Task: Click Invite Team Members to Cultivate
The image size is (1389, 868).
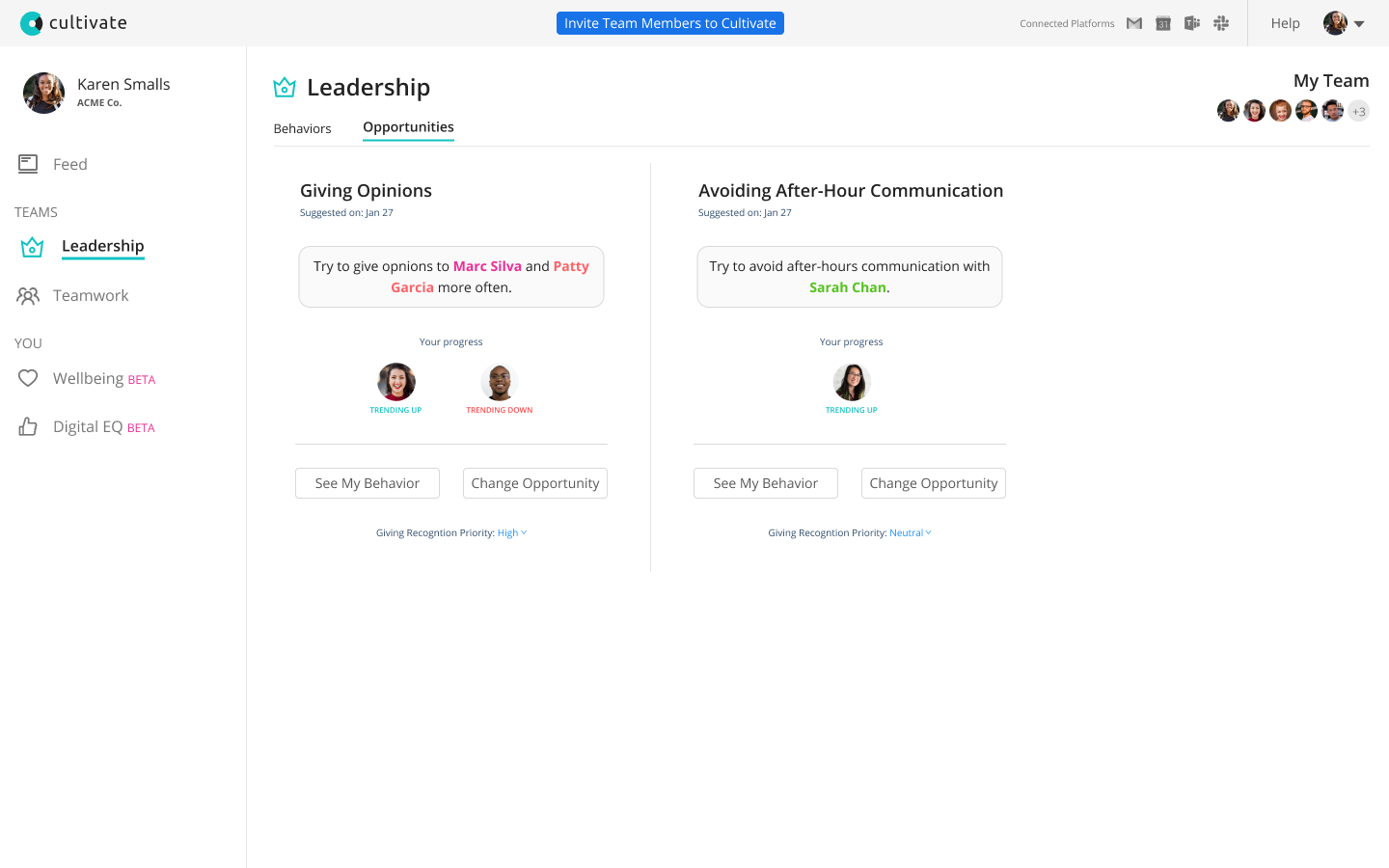Action: pyautogui.click(x=669, y=22)
